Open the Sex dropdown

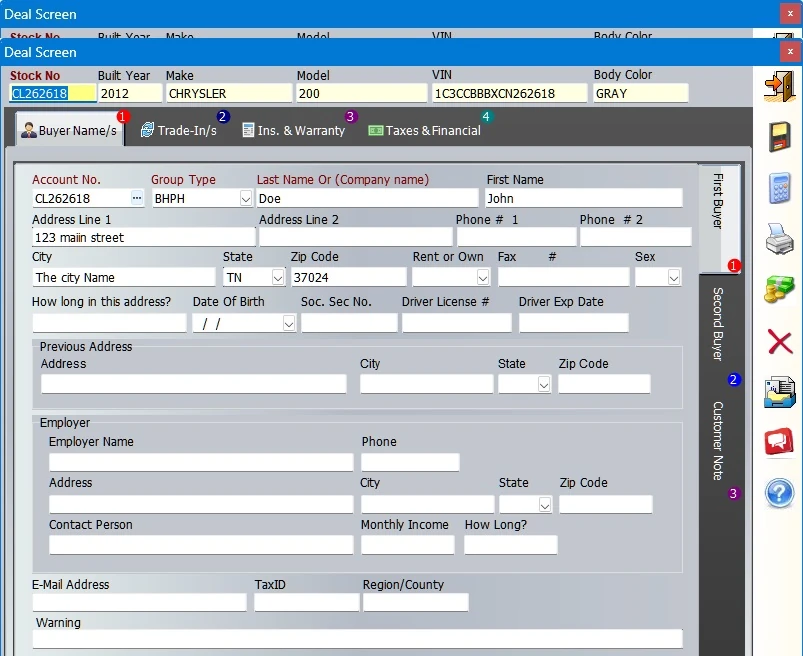pos(673,278)
